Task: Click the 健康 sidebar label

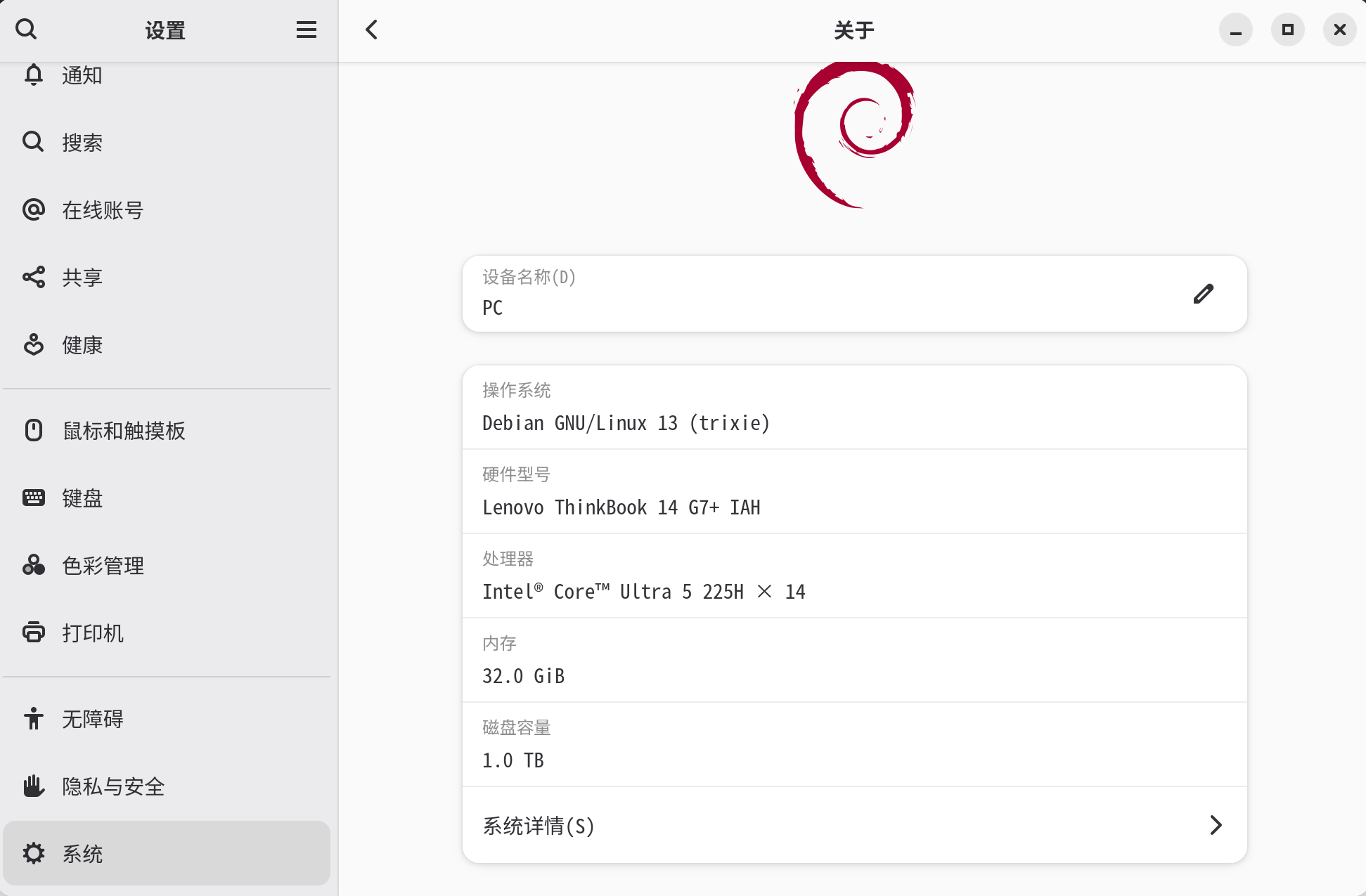Action: point(82,345)
